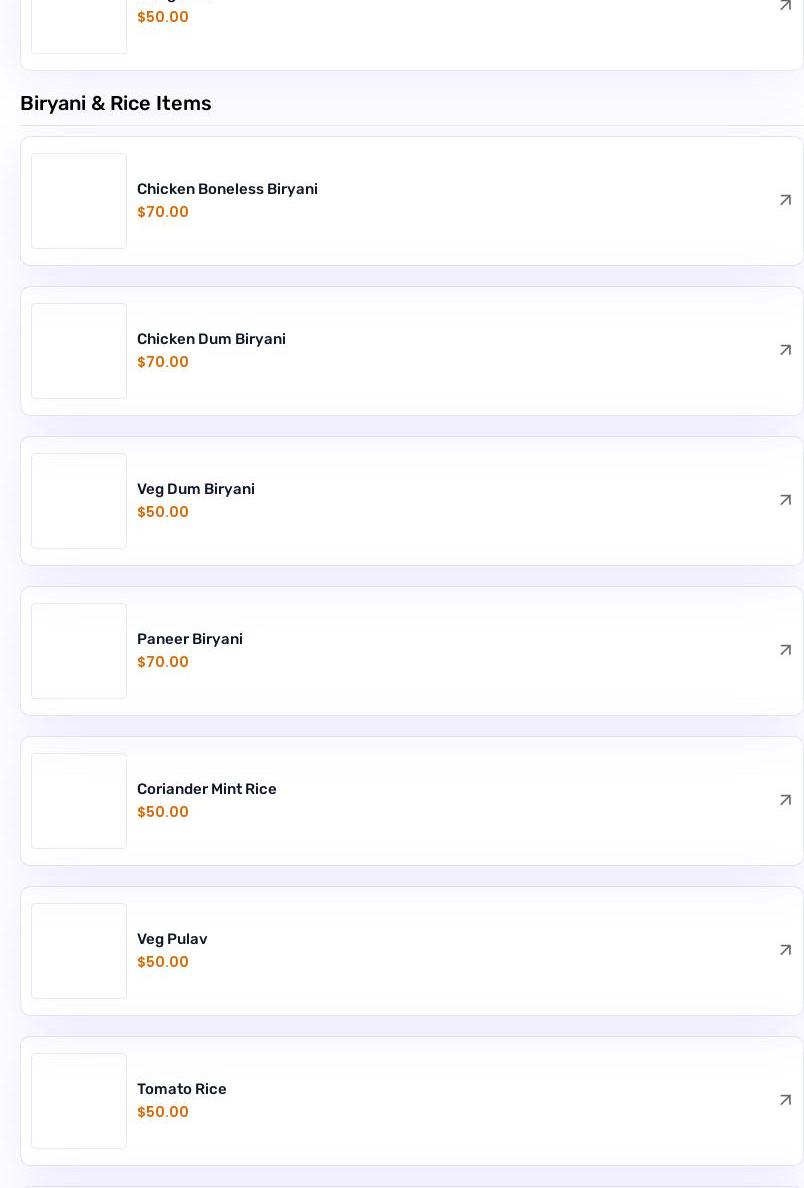Click the Coriander Mint Rice title
804x1188 pixels.
(x=206, y=789)
